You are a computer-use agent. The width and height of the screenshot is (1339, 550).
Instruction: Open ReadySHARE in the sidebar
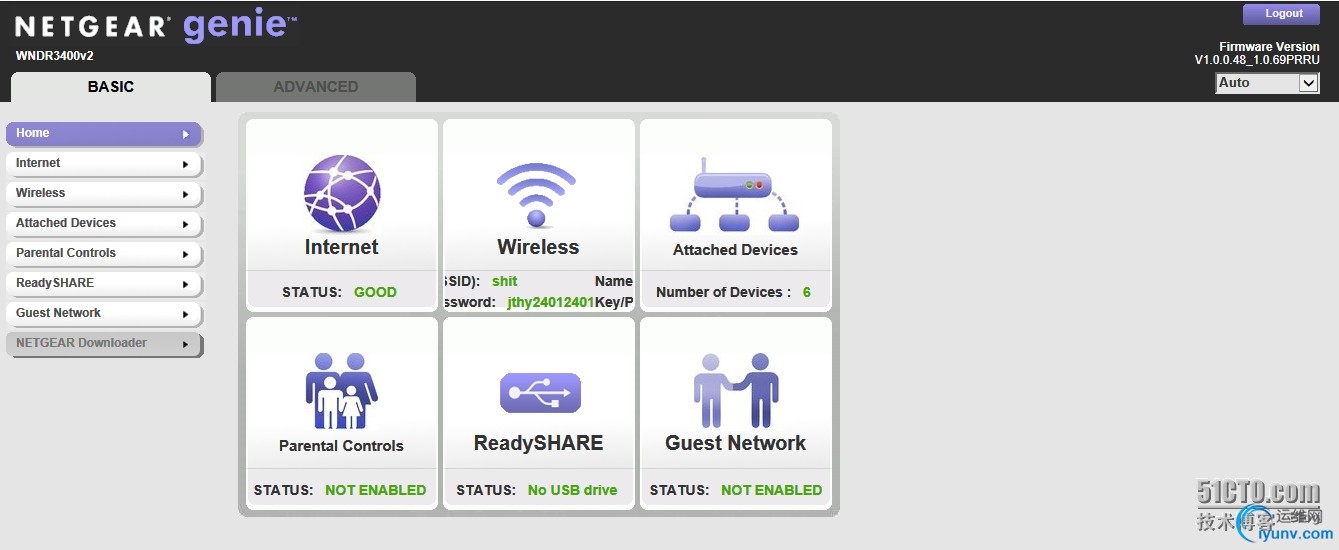(x=104, y=284)
